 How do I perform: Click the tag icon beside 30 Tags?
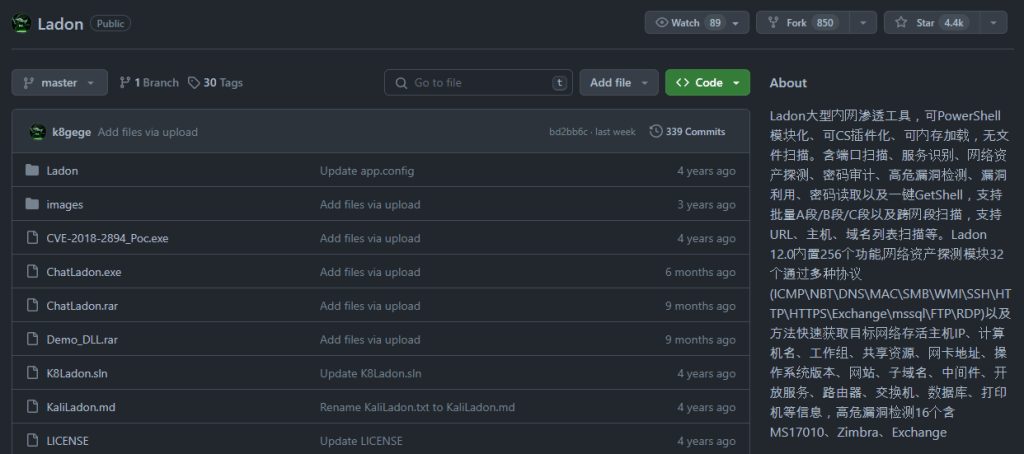193,83
